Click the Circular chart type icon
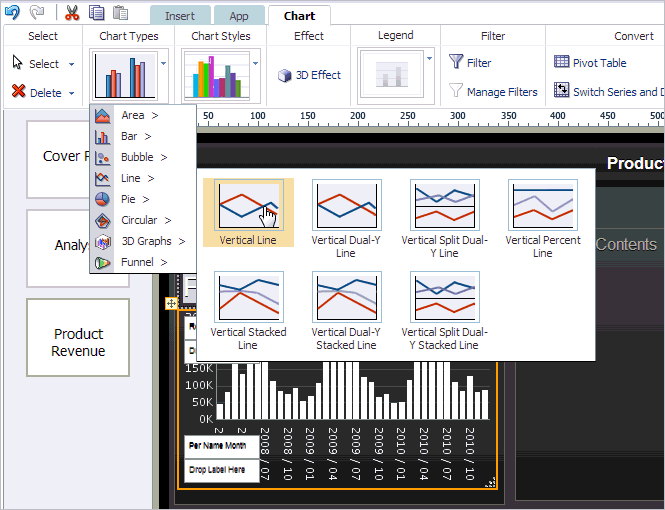 click(102, 220)
